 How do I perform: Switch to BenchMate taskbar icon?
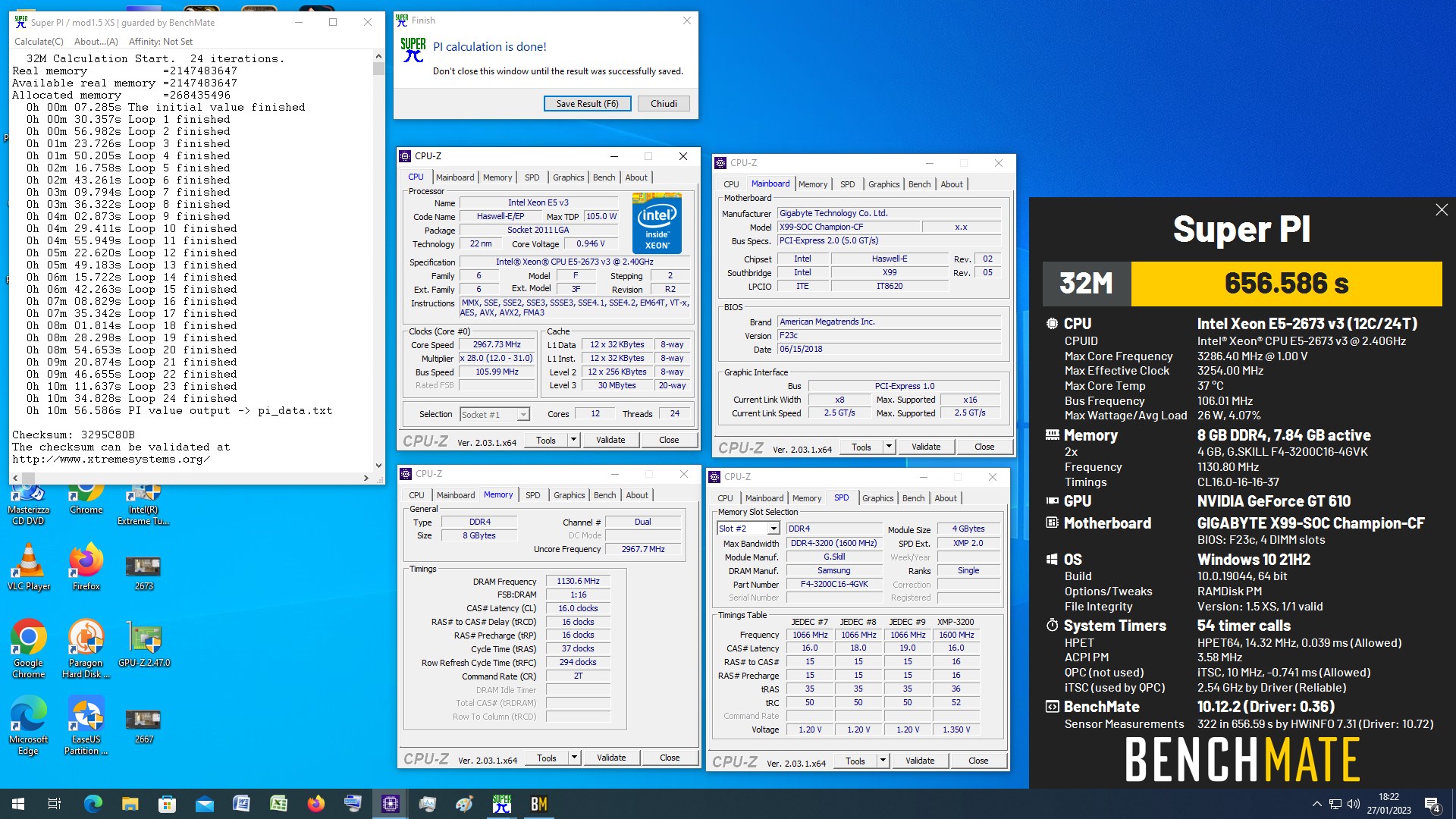(539, 804)
